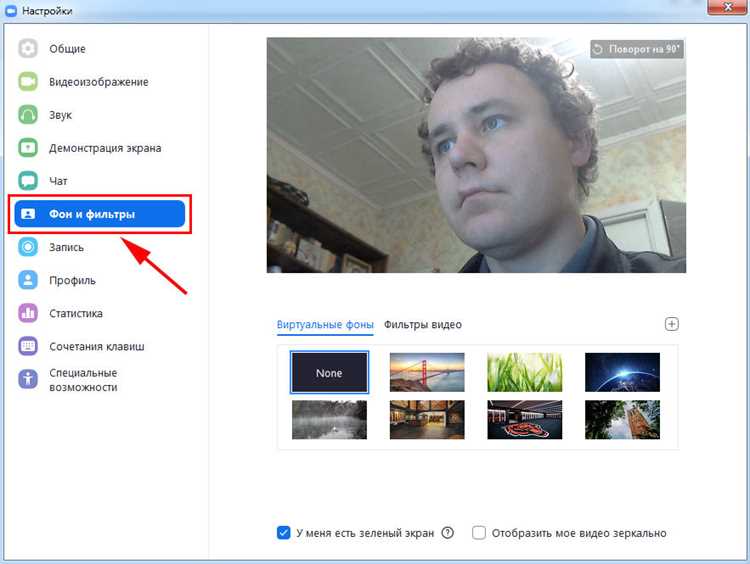Open the Сочетания клавиш keyboard icon
Viewport: 750px width, 564px height.
pos(28,346)
